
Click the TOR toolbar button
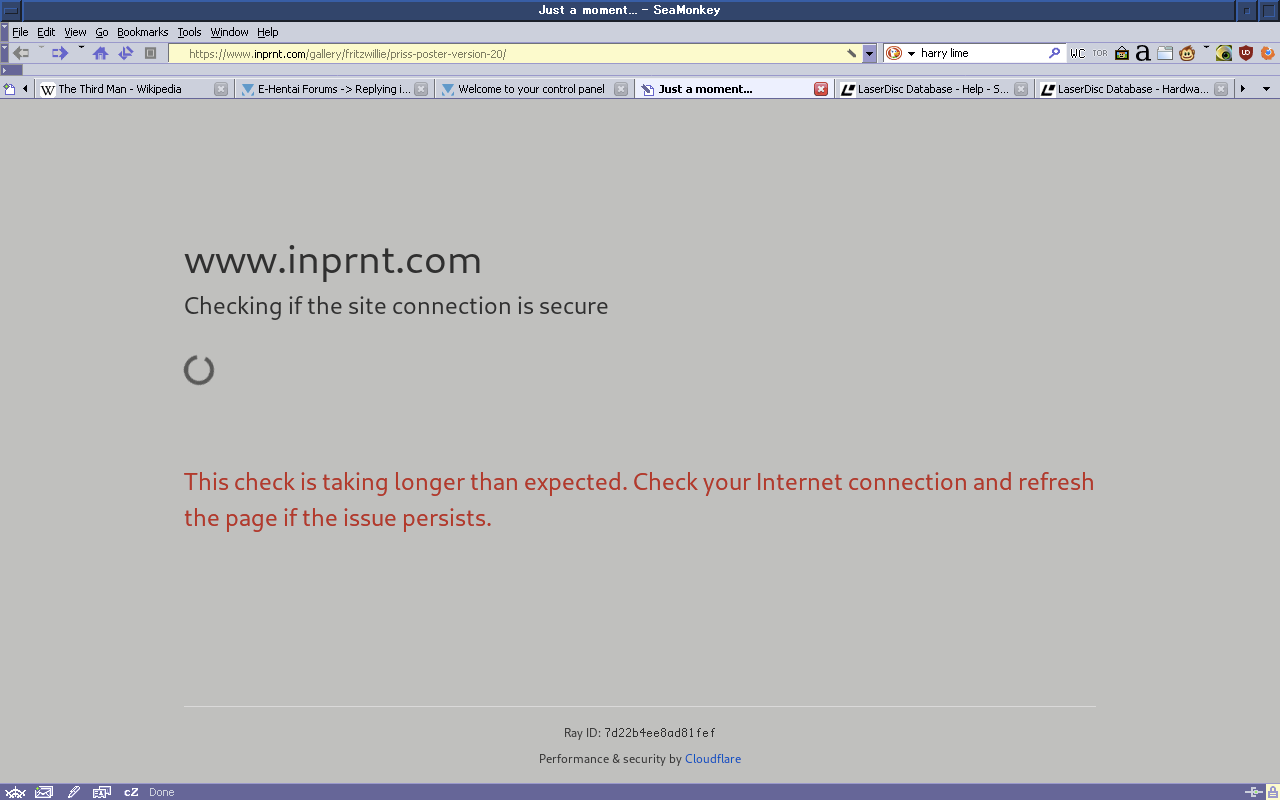tap(1100, 54)
